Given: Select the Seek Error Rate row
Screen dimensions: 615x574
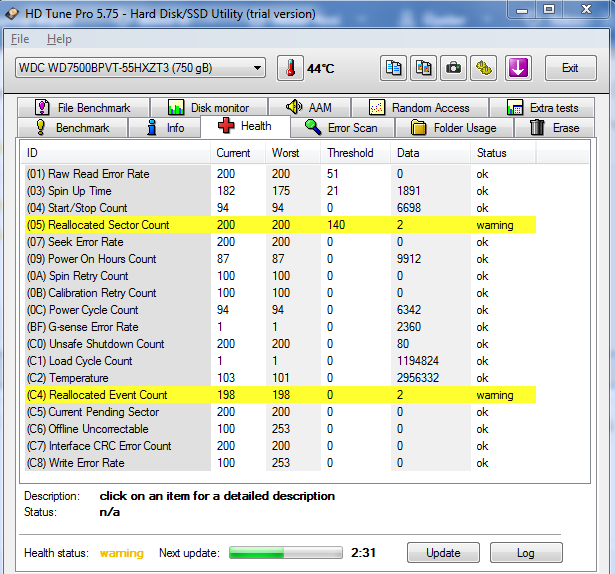Looking at the screenshot, I should 280,242.
